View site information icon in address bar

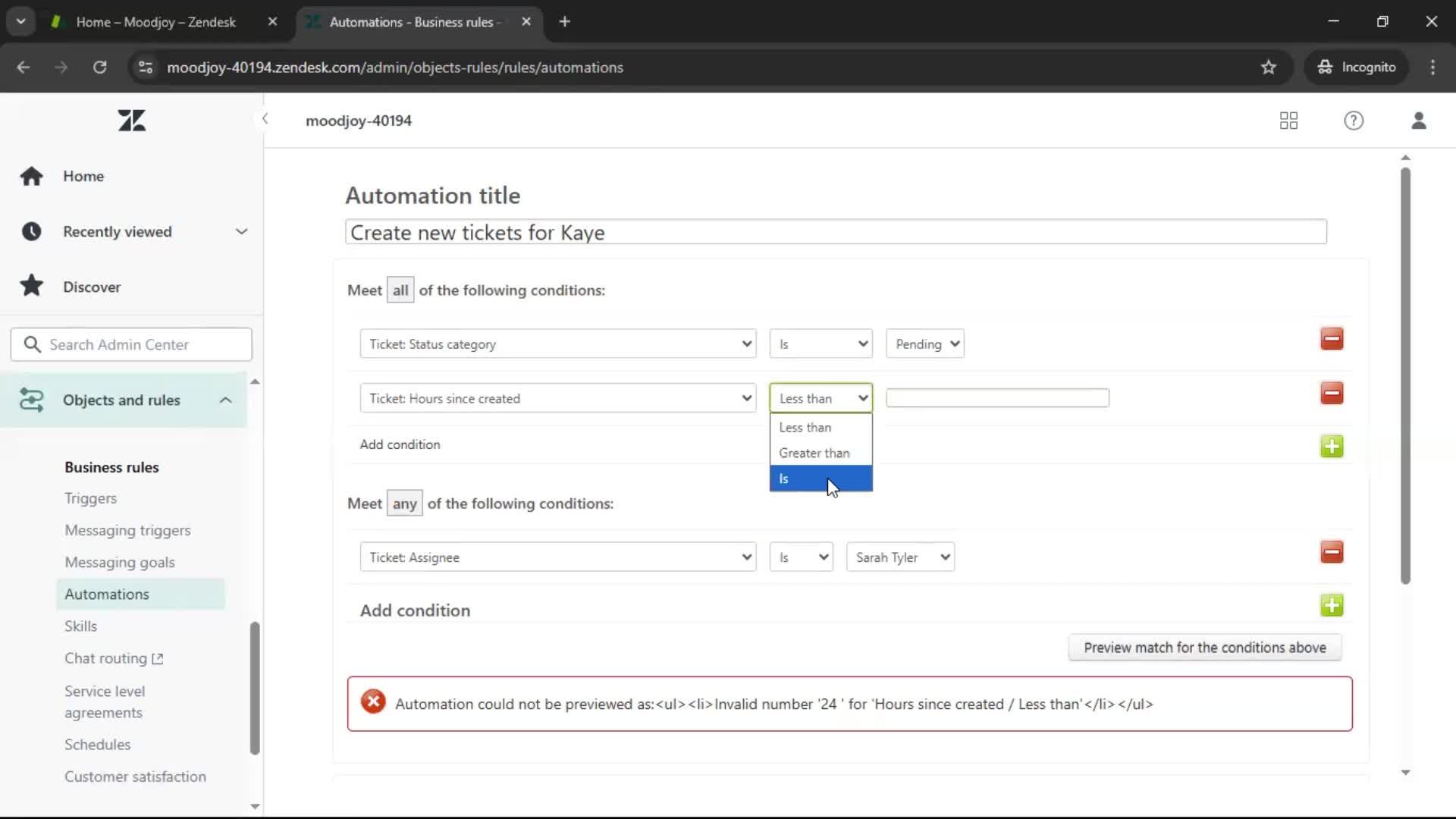click(x=146, y=67)
